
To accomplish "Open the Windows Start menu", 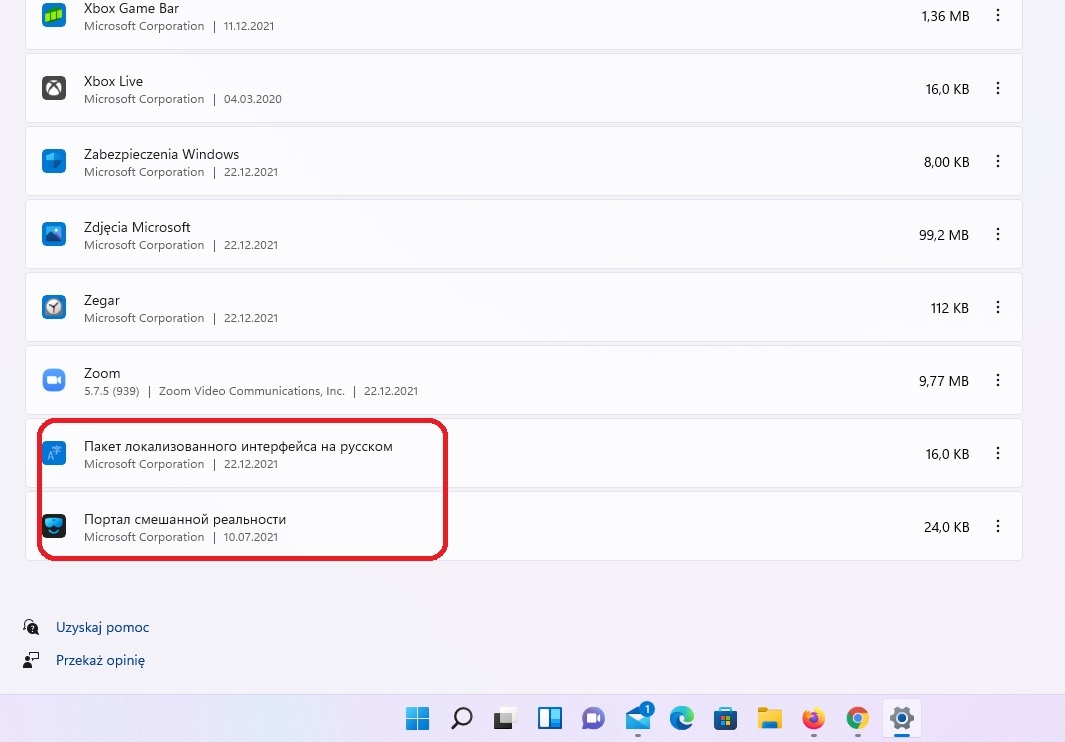I will (x=417, y=718).
